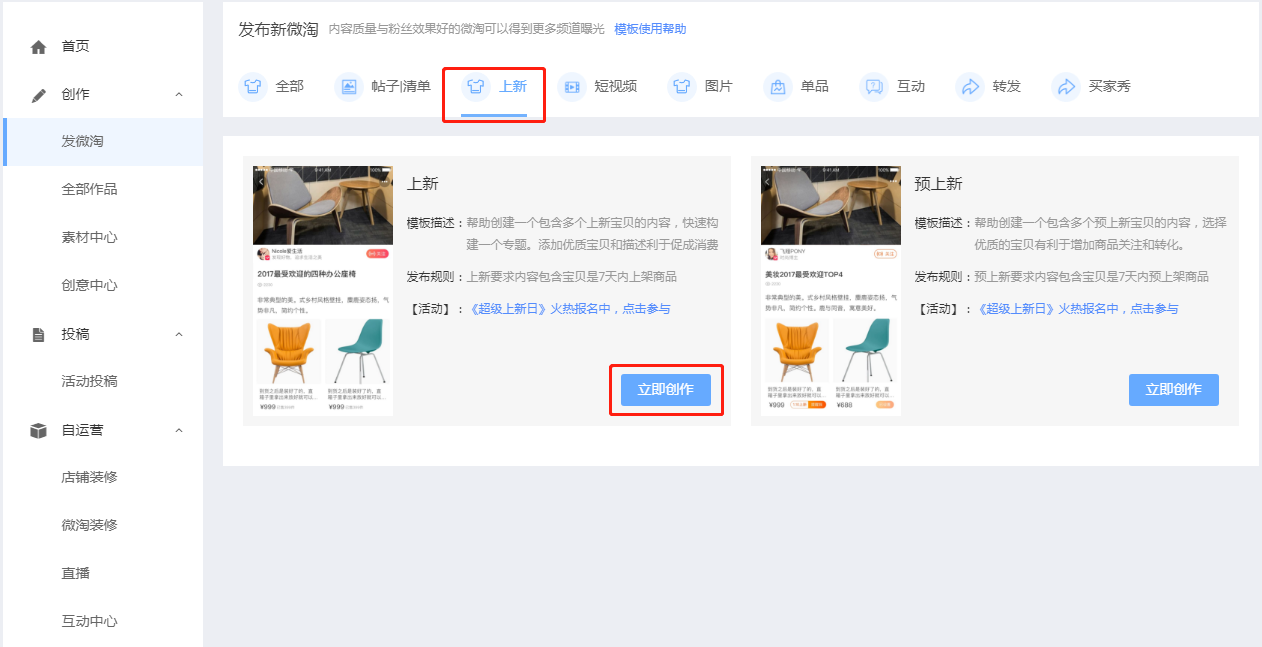Click the 预上新 card title text

point(938,184)
